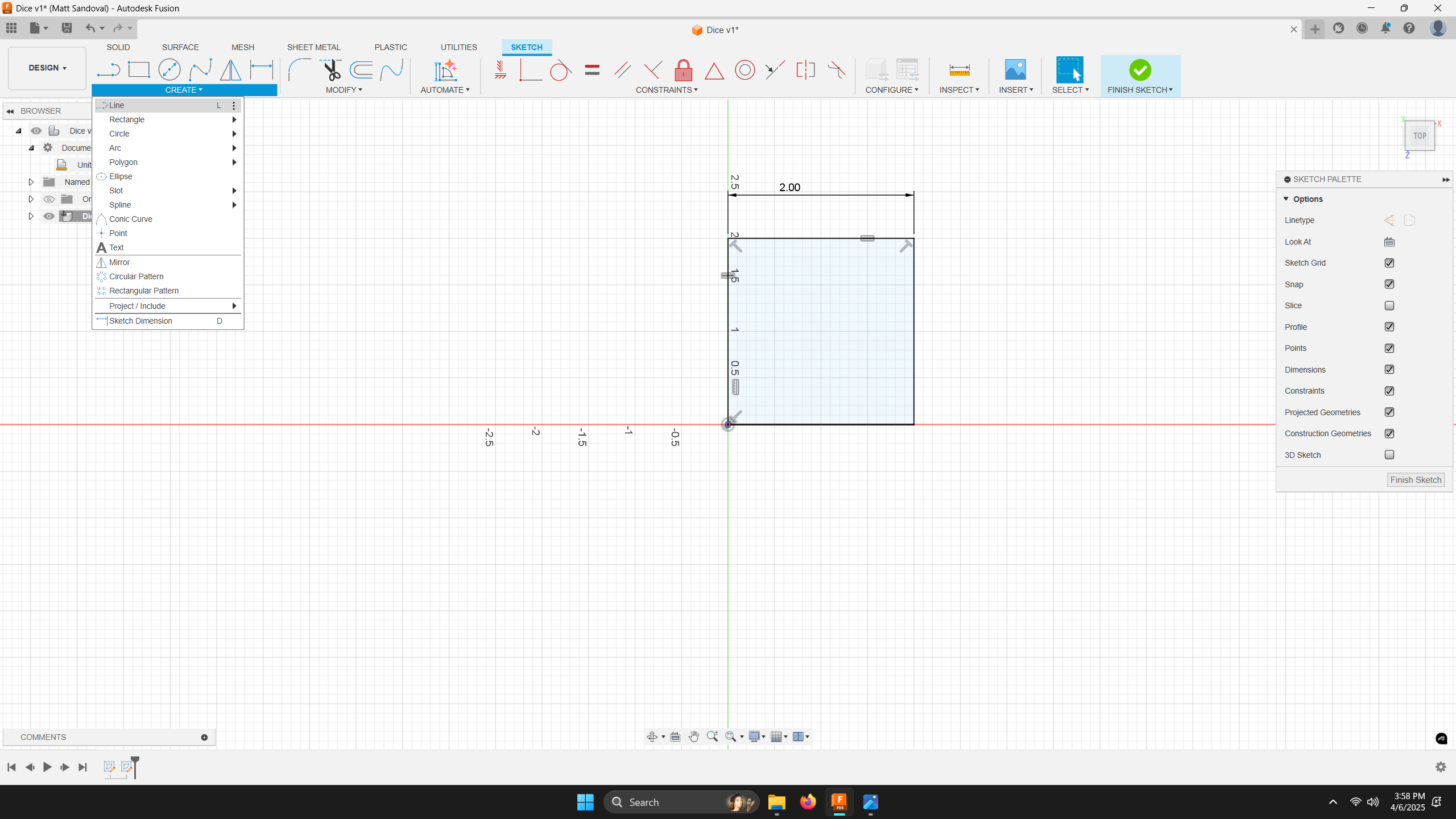Screen dimensions: 1456x819
Task: Click the Save icon in quick access bar
Action: (67, 28)
